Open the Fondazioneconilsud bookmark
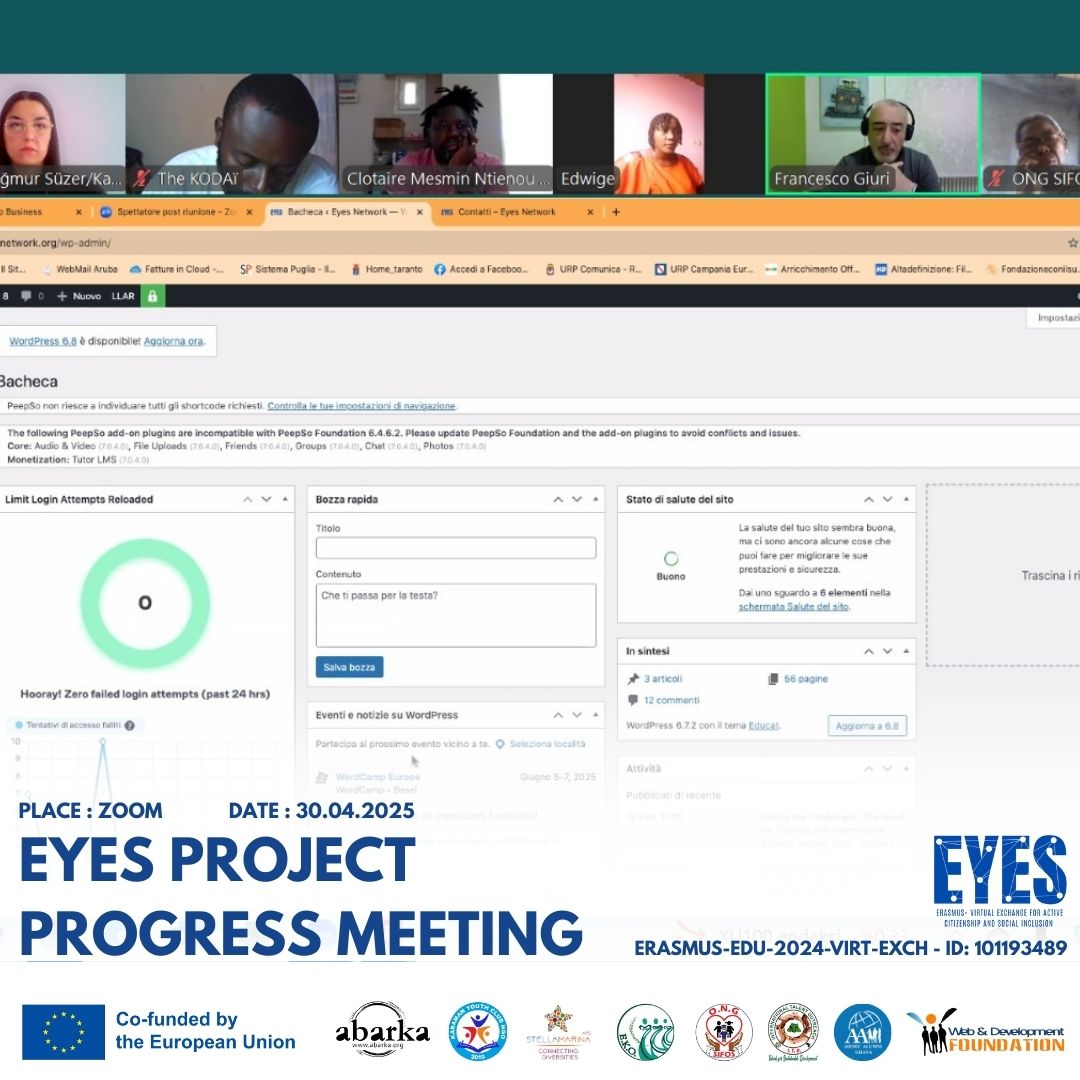 tap(1032, 269)
